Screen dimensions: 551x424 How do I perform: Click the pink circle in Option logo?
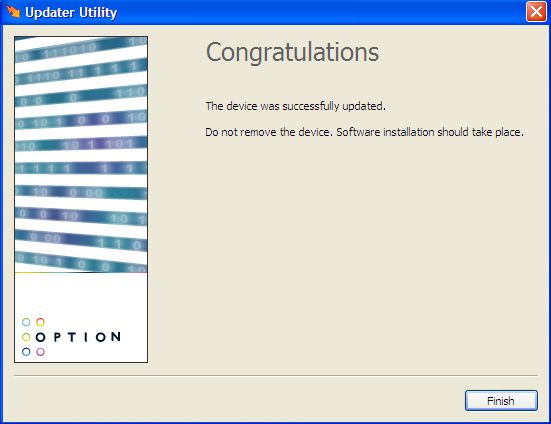coord(41,352)
